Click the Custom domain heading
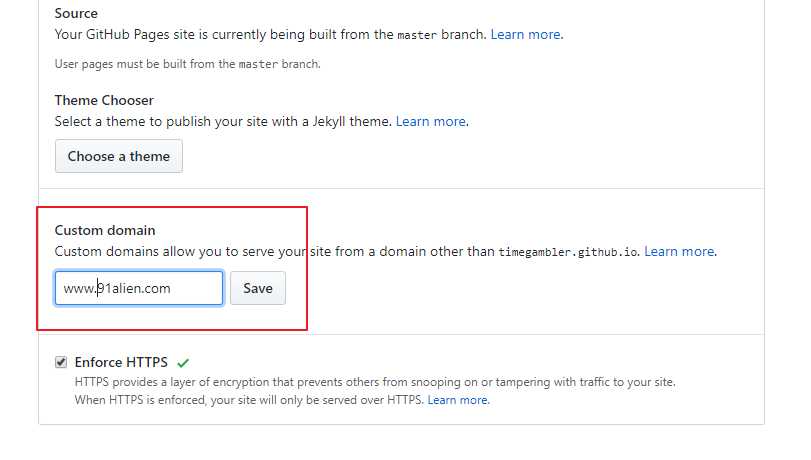 tap(105, 230)
